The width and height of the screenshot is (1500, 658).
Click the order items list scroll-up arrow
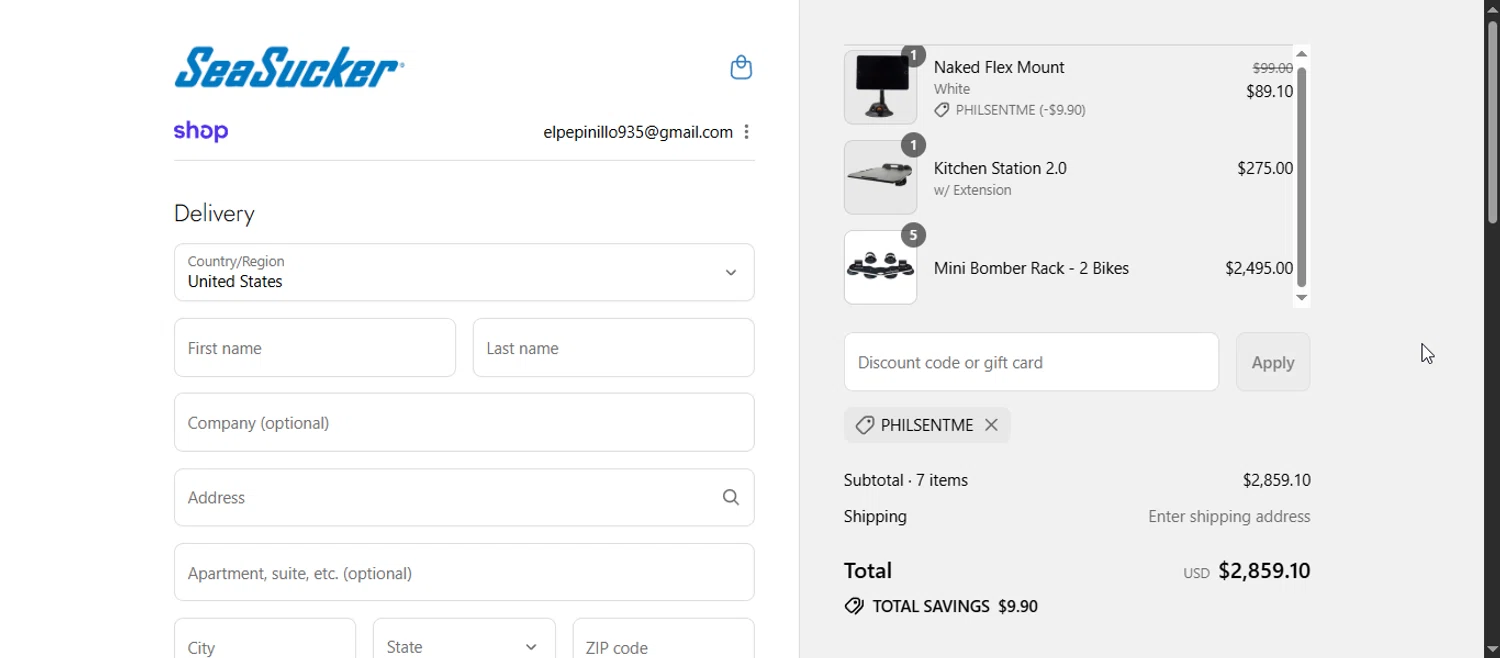[1301, 53]
